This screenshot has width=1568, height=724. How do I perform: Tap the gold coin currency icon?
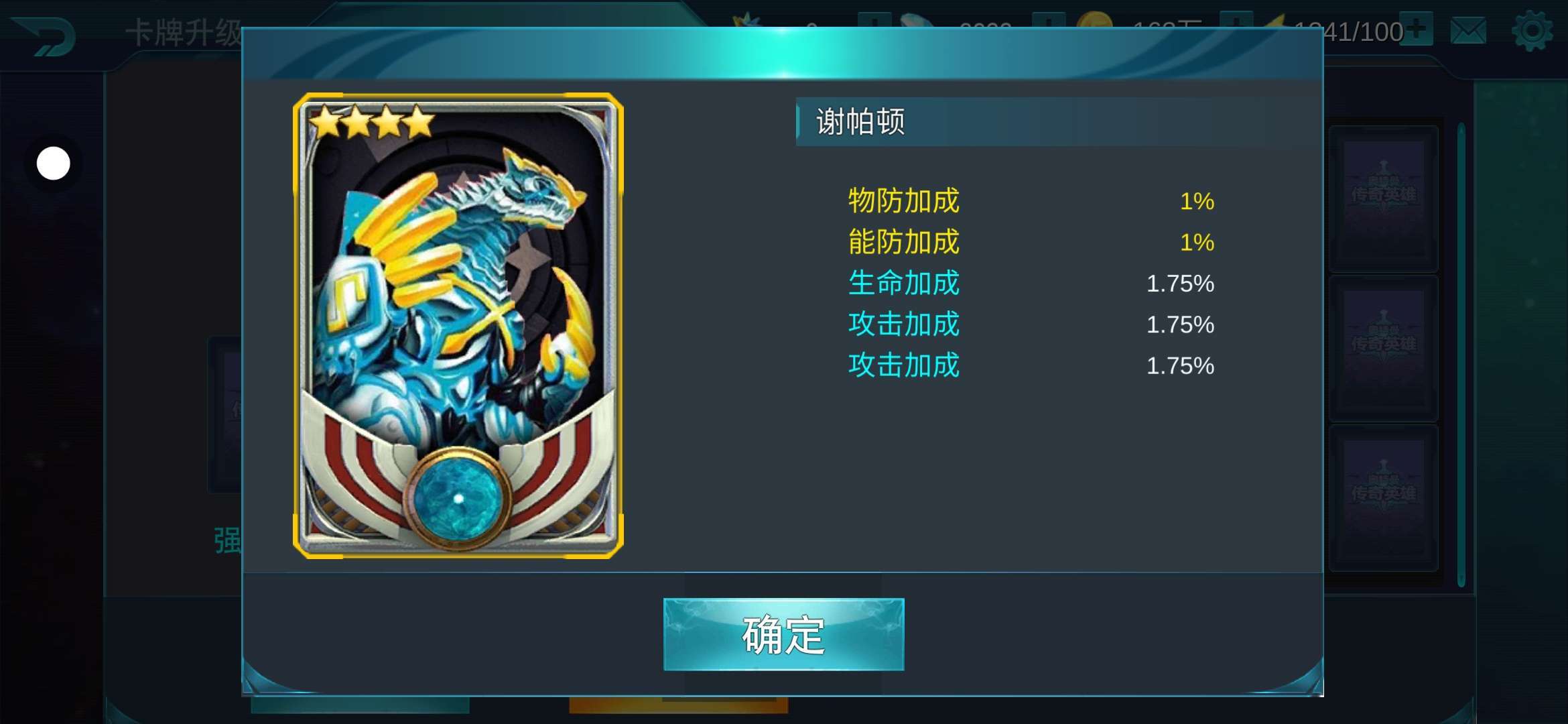tap(1094, 20)
